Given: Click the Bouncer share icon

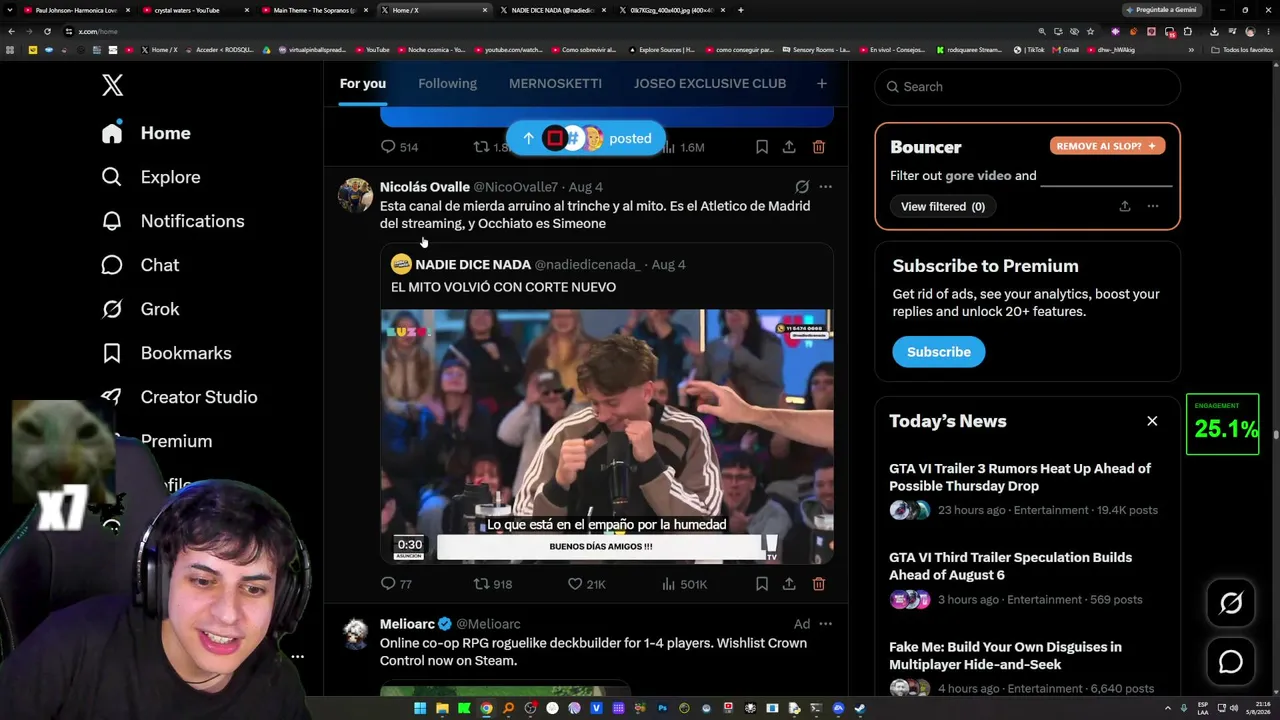Looking at the screenshot, I should 1125,206.
